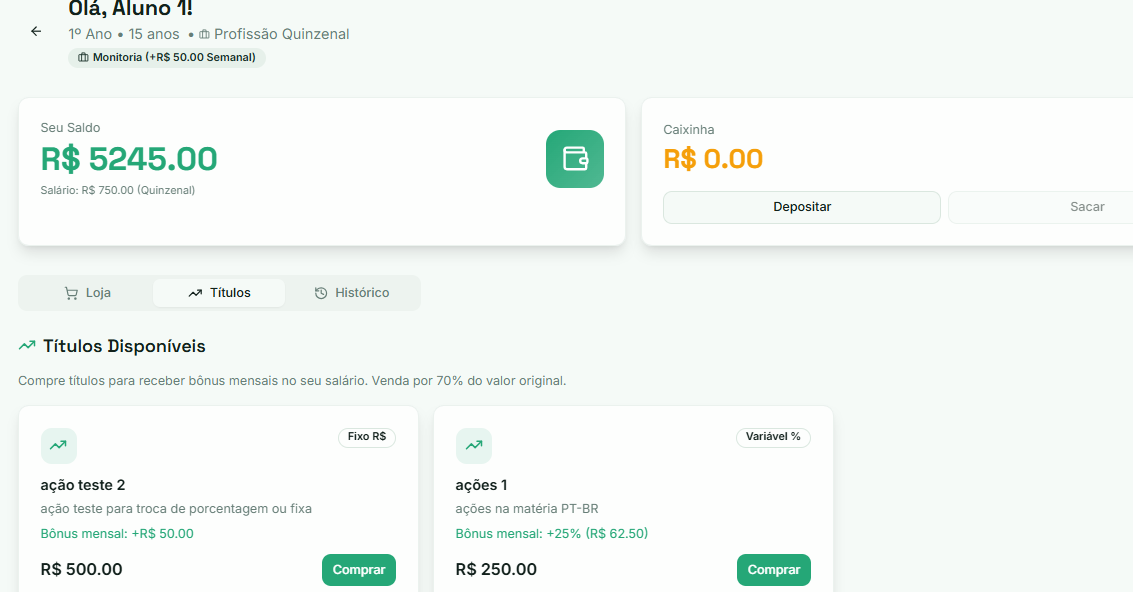The width and height of the screenshot is (1133, 592).
Task: Click the history clock icon
Action: 321,293
